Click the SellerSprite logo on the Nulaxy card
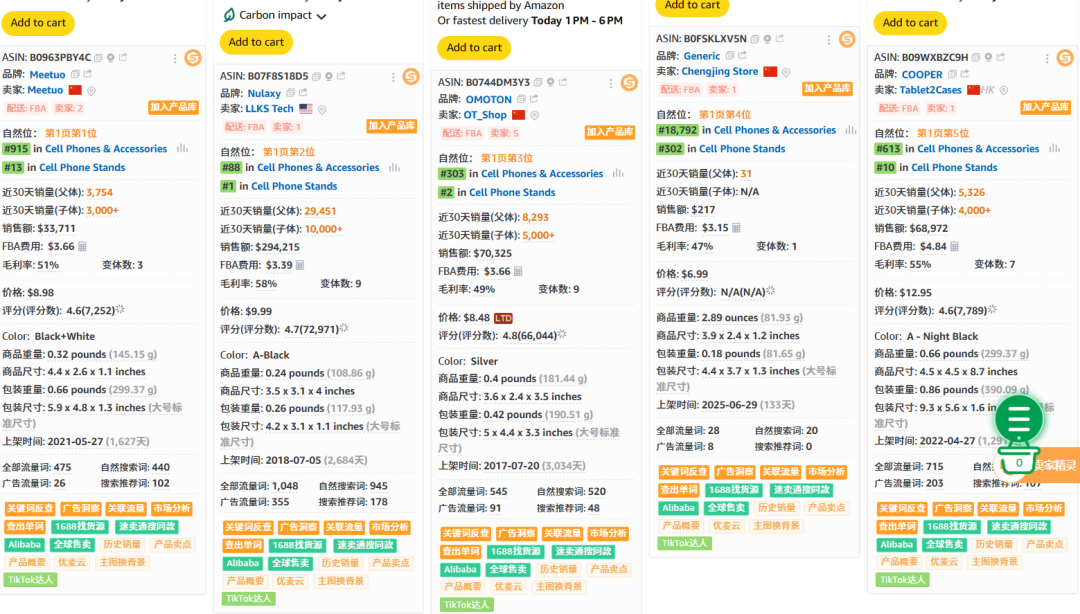The width and height of the screenshot is (1080, 614). [410, 76]
